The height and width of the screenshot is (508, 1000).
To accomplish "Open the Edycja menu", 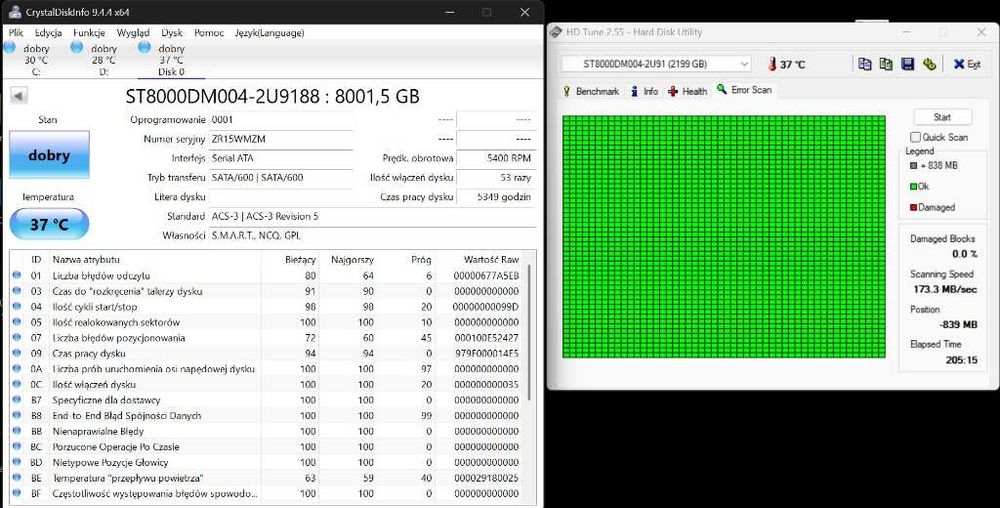I will pyautogui.click(x=48, y=33).
